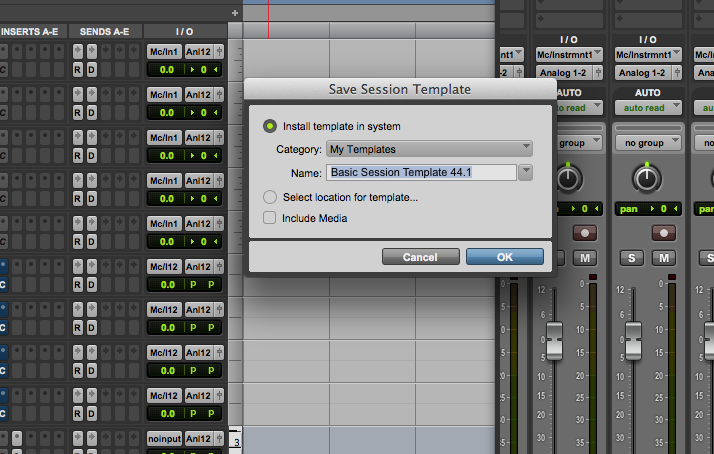The height and width of the screenshot is (454, 714).
Task: Open the no group menu on fully visible strip
Action: tap(648, 143)
